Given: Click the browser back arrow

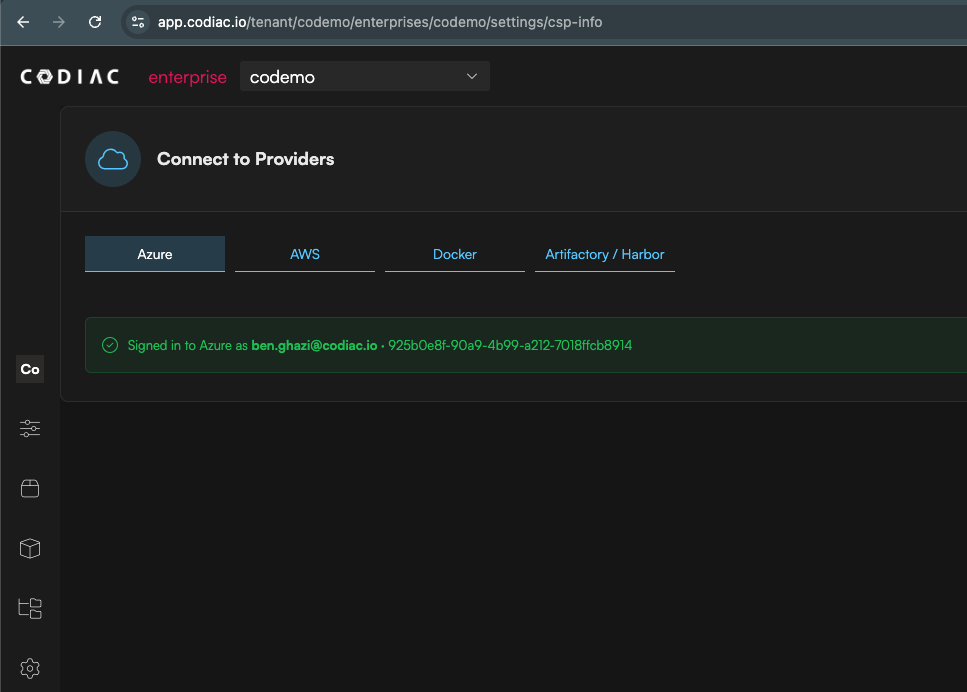Looking at the screenshot, I should [x=23, y=22].
